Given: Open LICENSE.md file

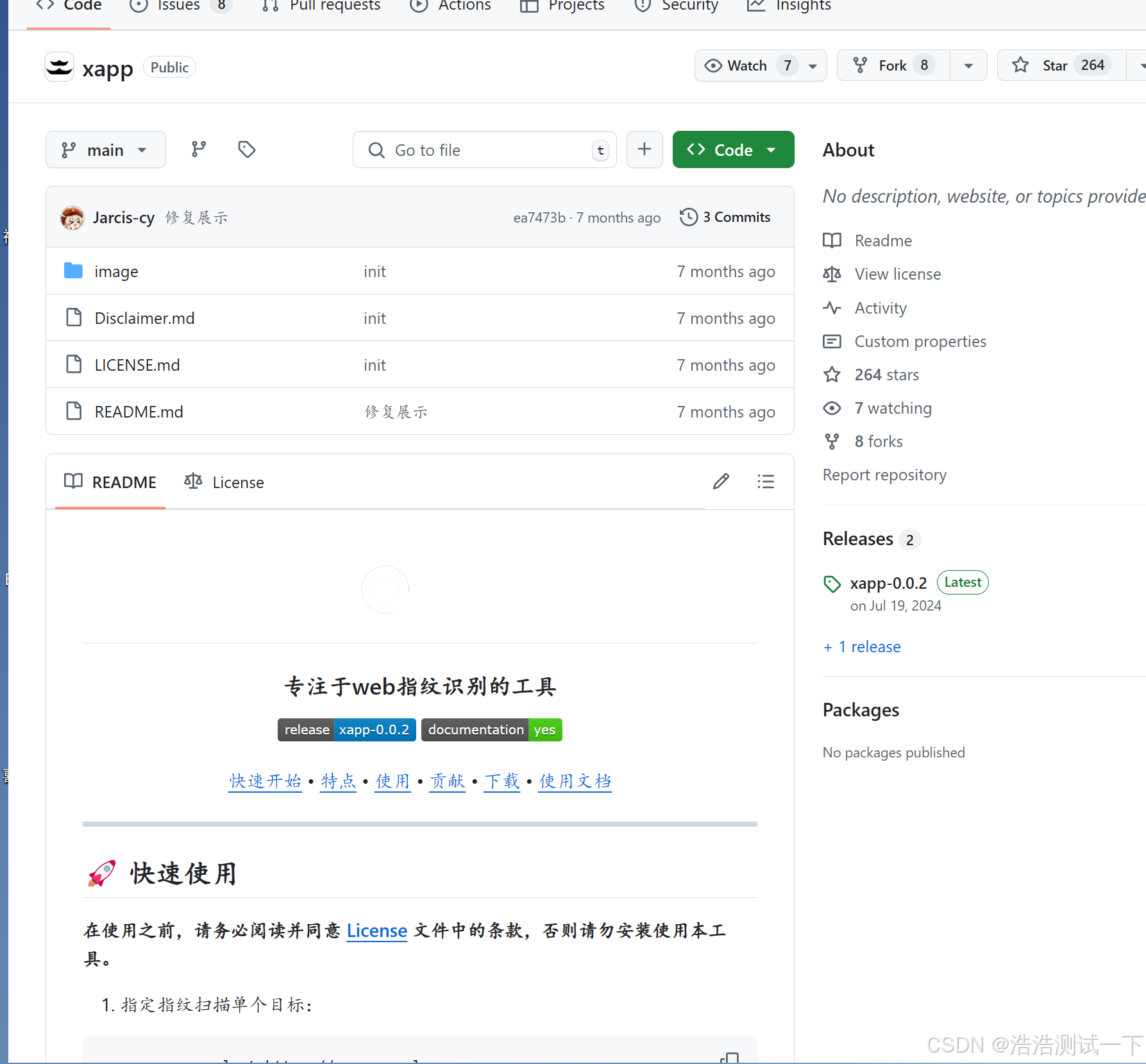Looking at the screenshot, I should click(137, 365).
